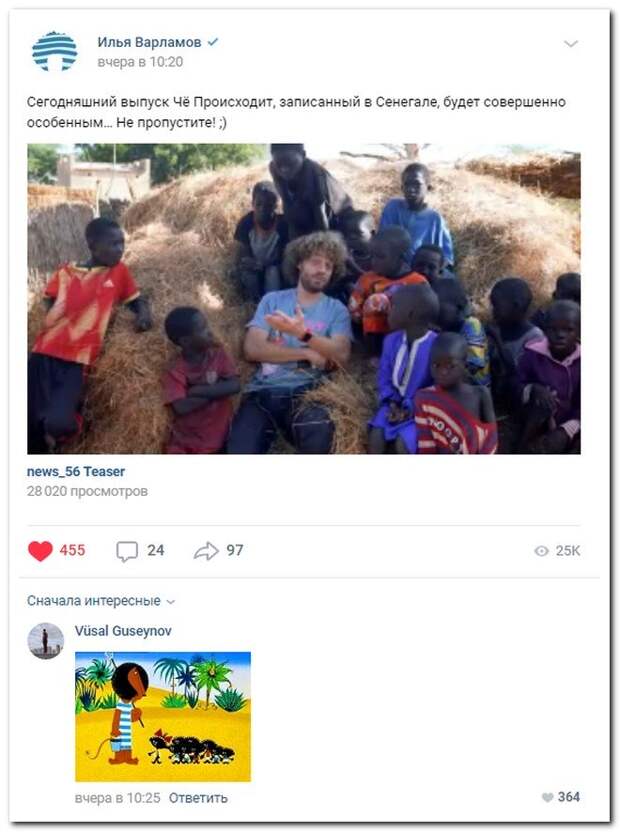
Task: Click the eye views icon
Action: point(541,551)
